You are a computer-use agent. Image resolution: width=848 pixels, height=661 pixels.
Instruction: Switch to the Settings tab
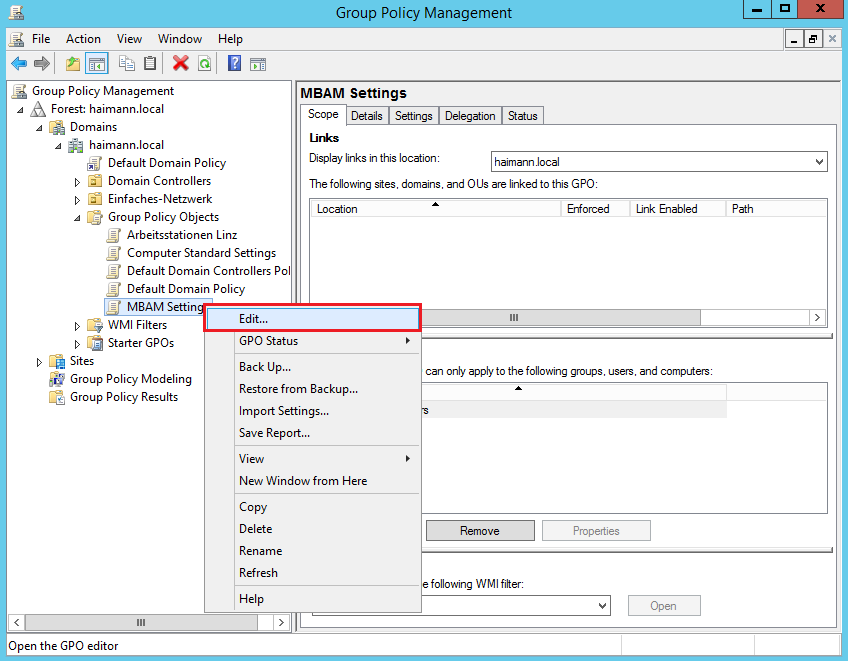pyautogui.click(x=414, y=116)
